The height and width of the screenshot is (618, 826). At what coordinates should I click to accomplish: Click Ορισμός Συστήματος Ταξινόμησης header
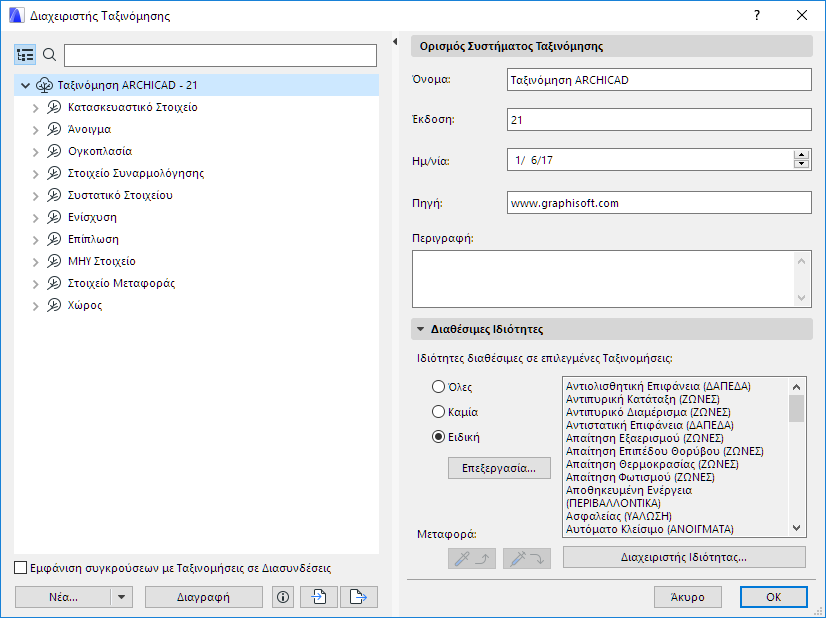(x=612, y=46)
